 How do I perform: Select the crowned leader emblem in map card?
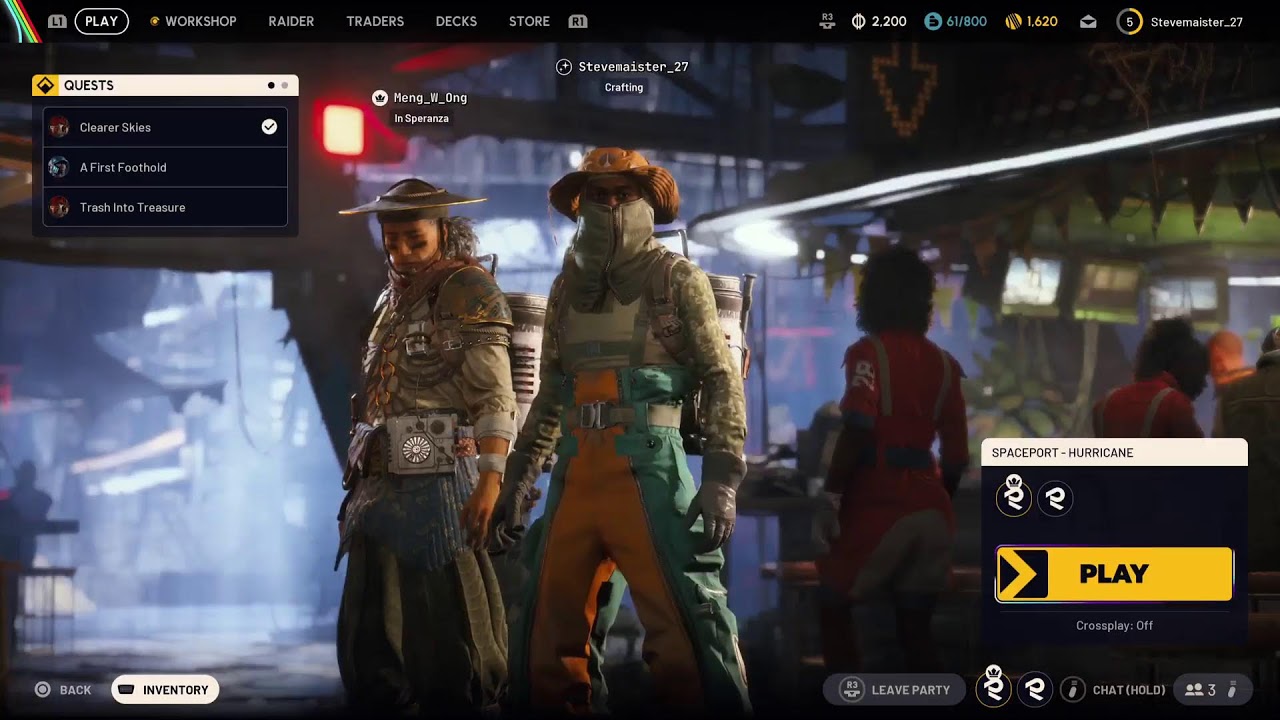coord(1014,497)
